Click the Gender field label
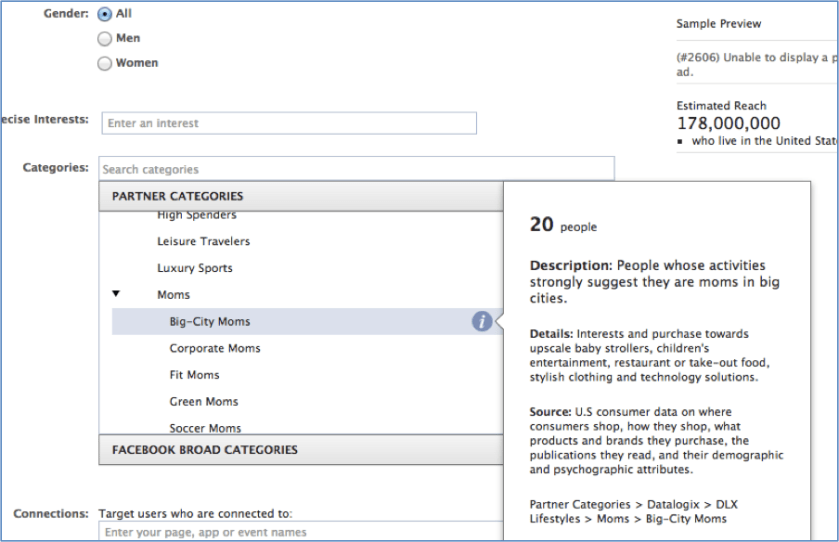The image size is (839, 542). [x=66, y=13]
